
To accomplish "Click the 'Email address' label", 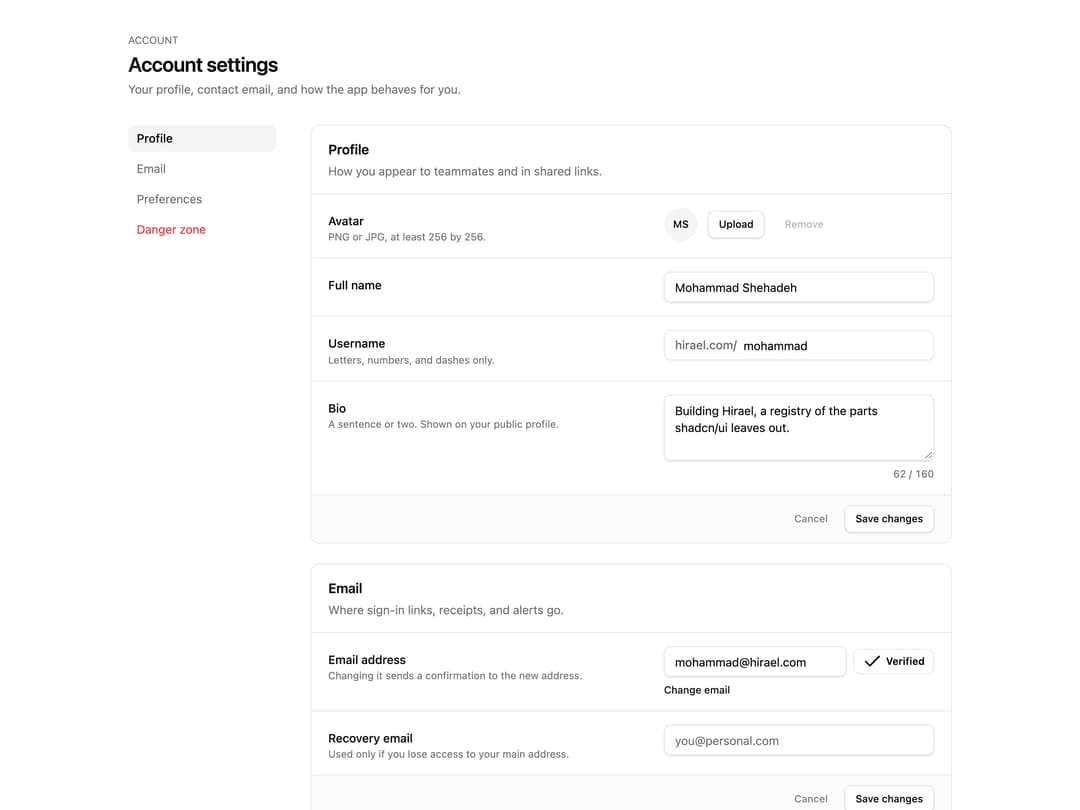I will point(366,660).
